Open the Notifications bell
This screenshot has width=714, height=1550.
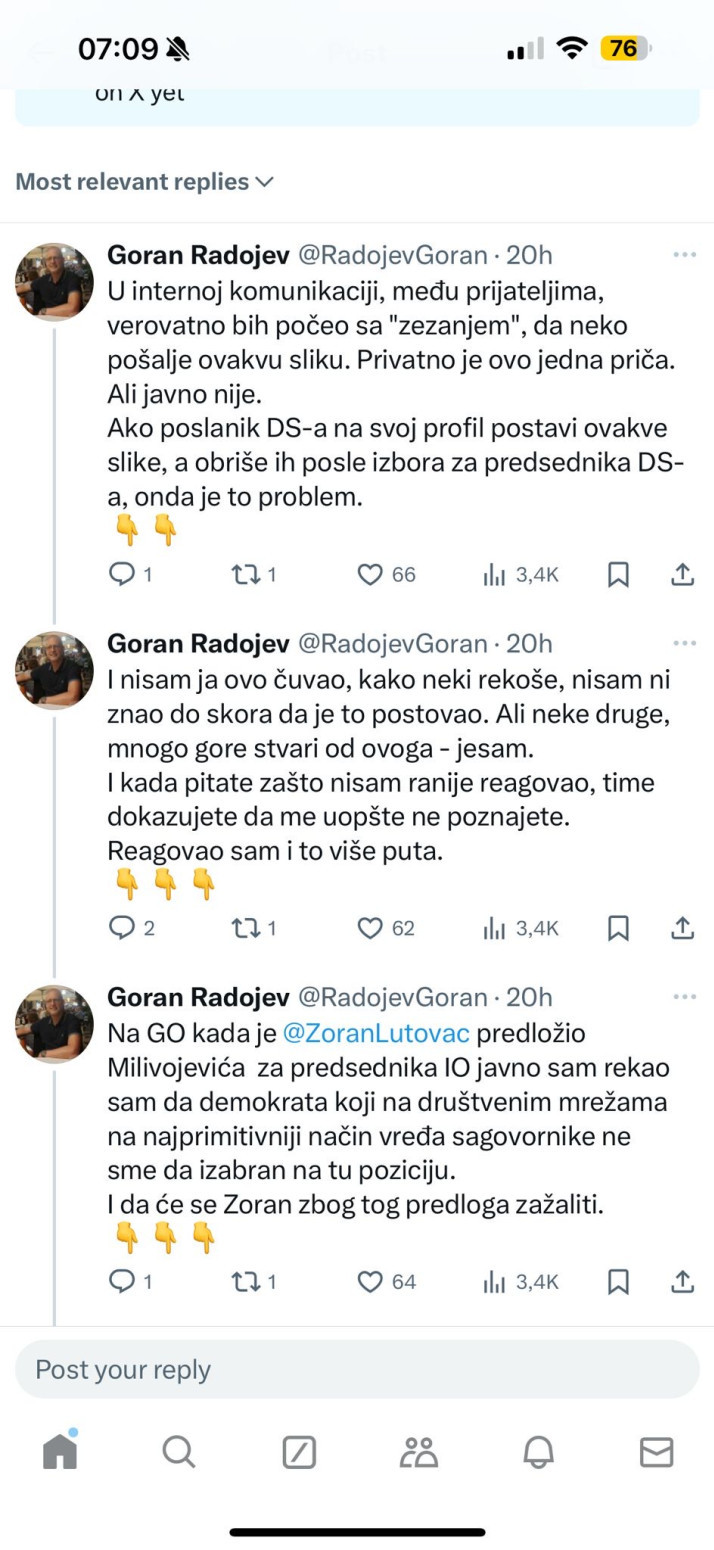(538, 1452)
